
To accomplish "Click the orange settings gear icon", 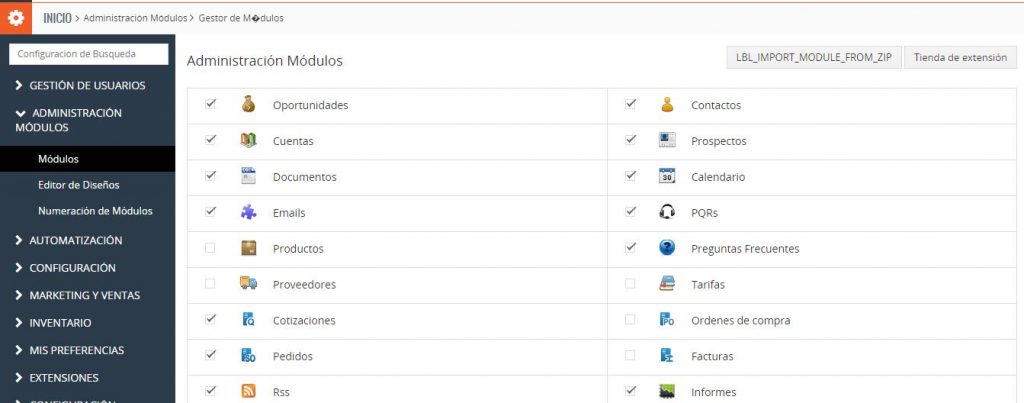I will (16, 17).
